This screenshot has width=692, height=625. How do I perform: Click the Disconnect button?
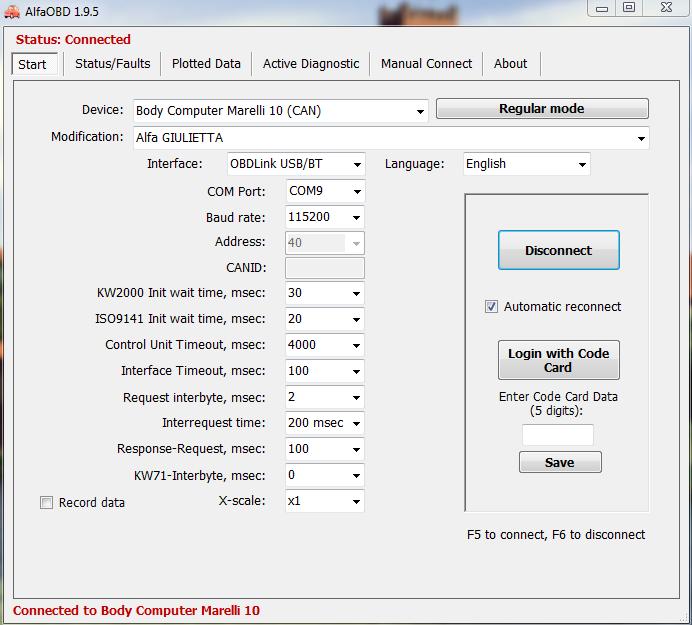tap(559, 250)
